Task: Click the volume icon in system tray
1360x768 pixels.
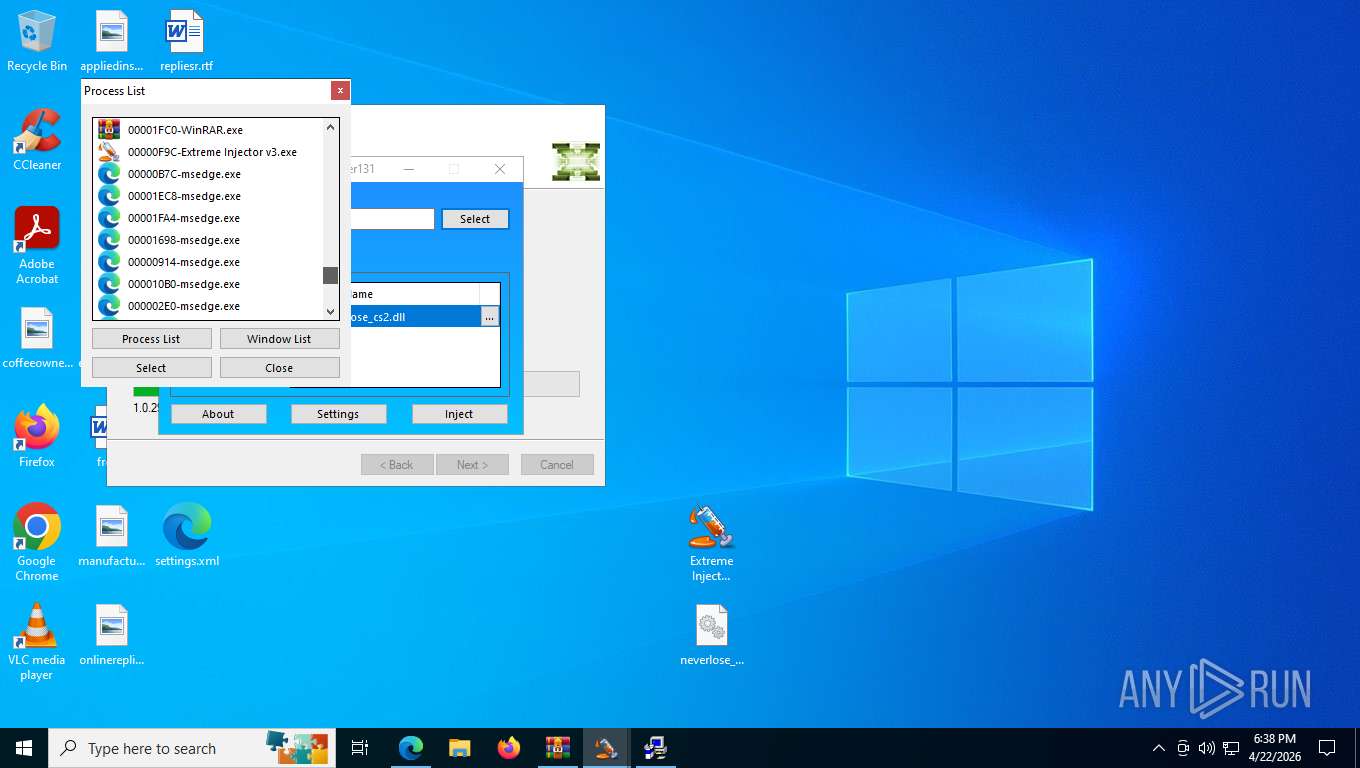Action: (x=1207, y=748)
